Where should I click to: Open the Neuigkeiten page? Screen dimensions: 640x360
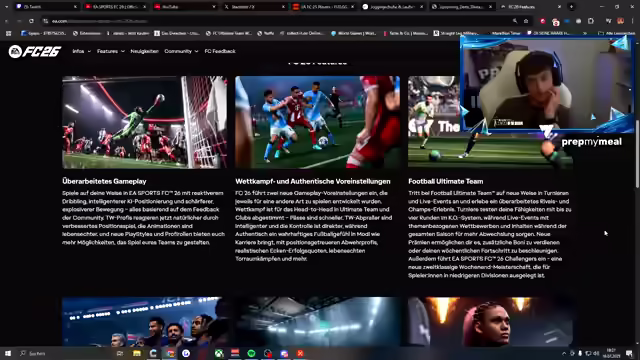click(144, 51)
